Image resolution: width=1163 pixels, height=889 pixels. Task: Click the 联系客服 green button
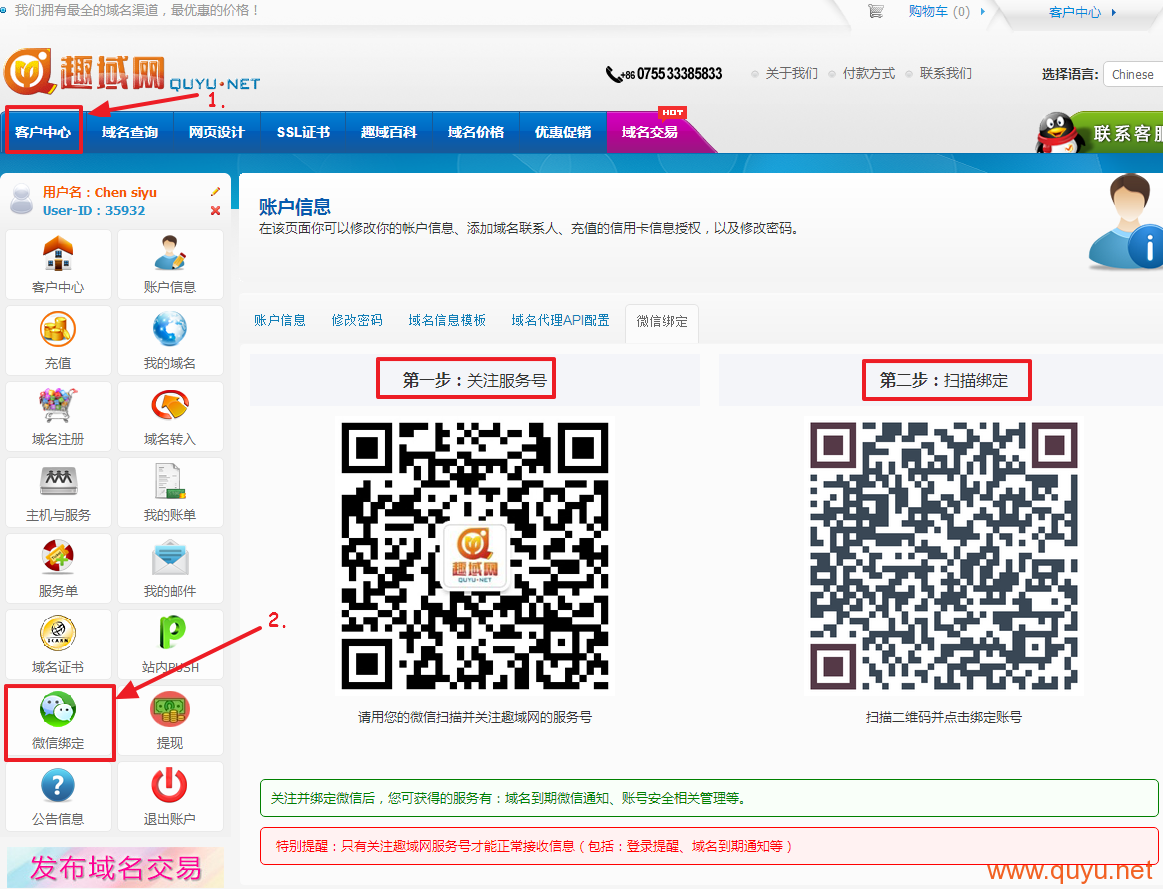1120,133
